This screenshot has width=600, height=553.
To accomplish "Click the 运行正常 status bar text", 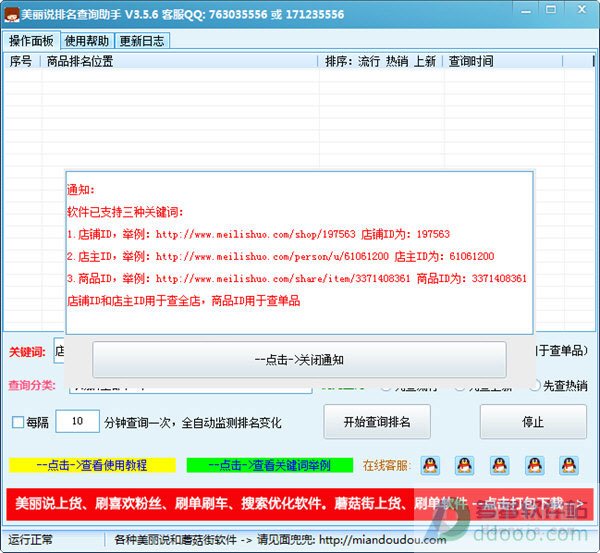I will coord(31,540).
